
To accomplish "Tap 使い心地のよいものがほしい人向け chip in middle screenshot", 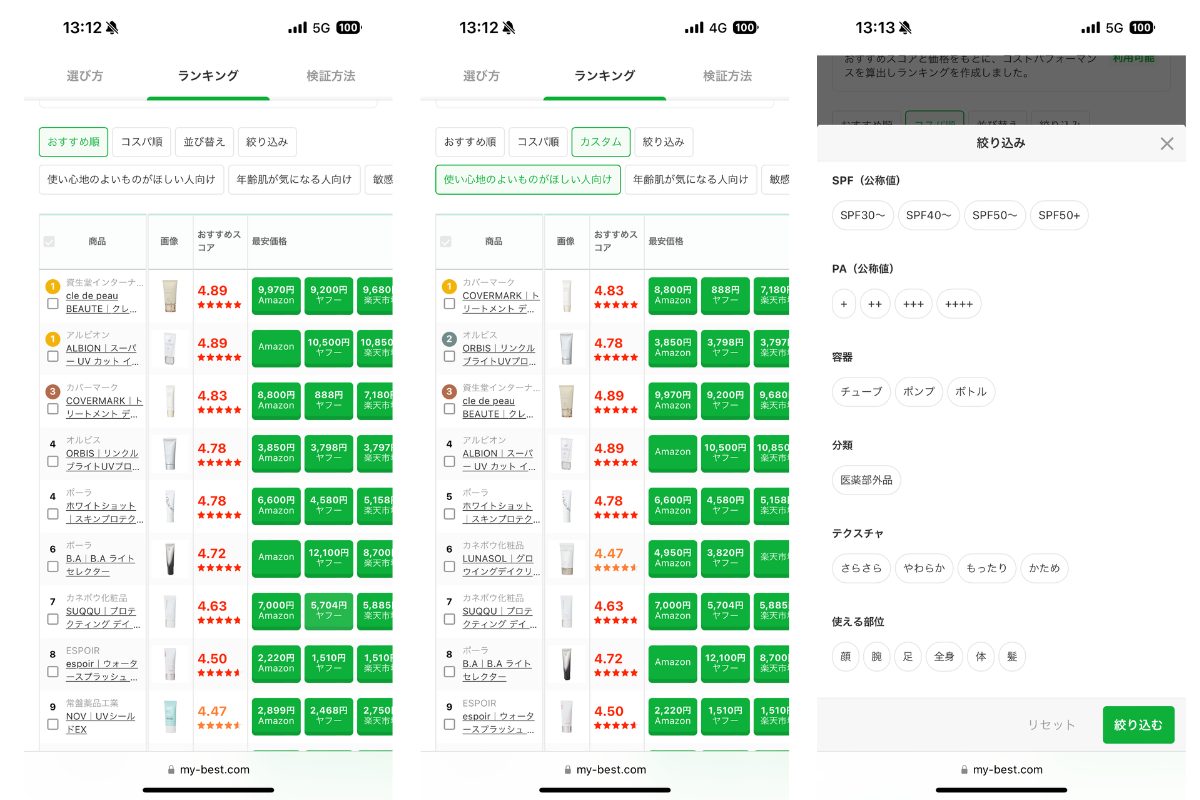I will (528, 180).
